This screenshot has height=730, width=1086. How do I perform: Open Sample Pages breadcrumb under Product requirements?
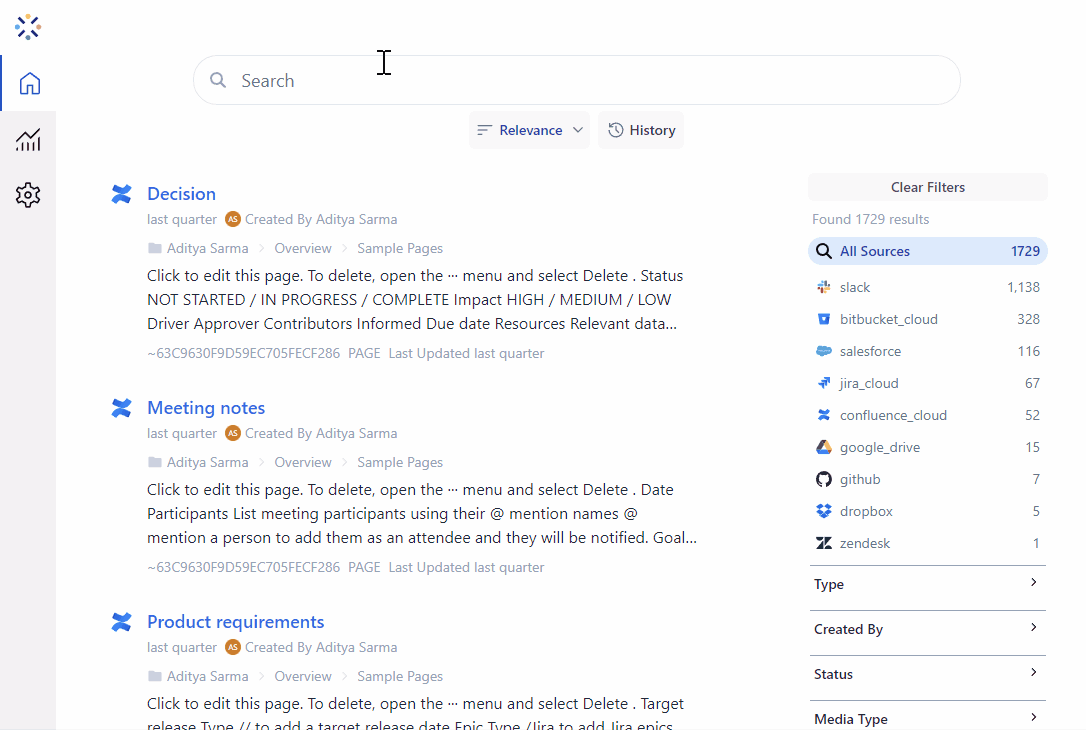click(400, 676)
